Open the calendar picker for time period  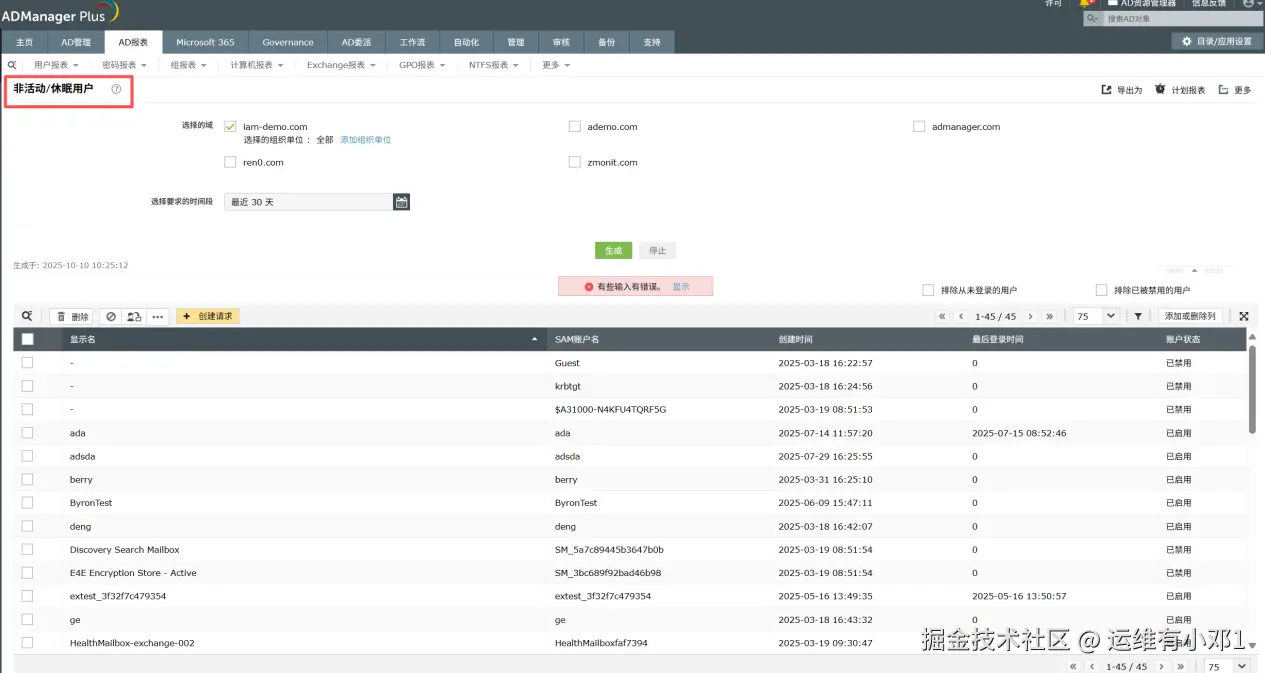pos(401,202)
